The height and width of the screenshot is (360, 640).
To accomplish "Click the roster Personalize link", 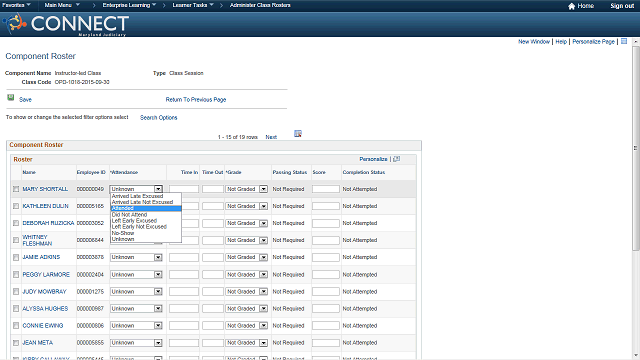I will [x=373, y=159].
